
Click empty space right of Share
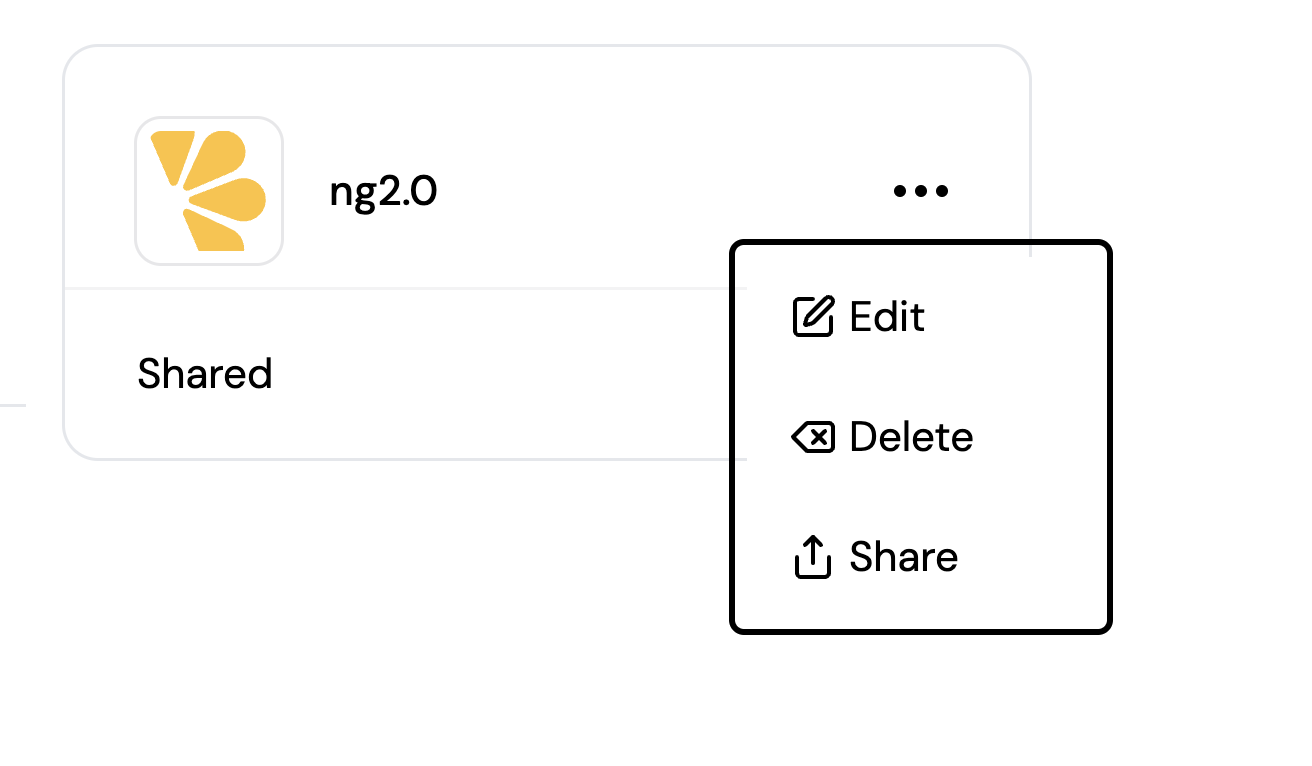tap(1040, 557)
